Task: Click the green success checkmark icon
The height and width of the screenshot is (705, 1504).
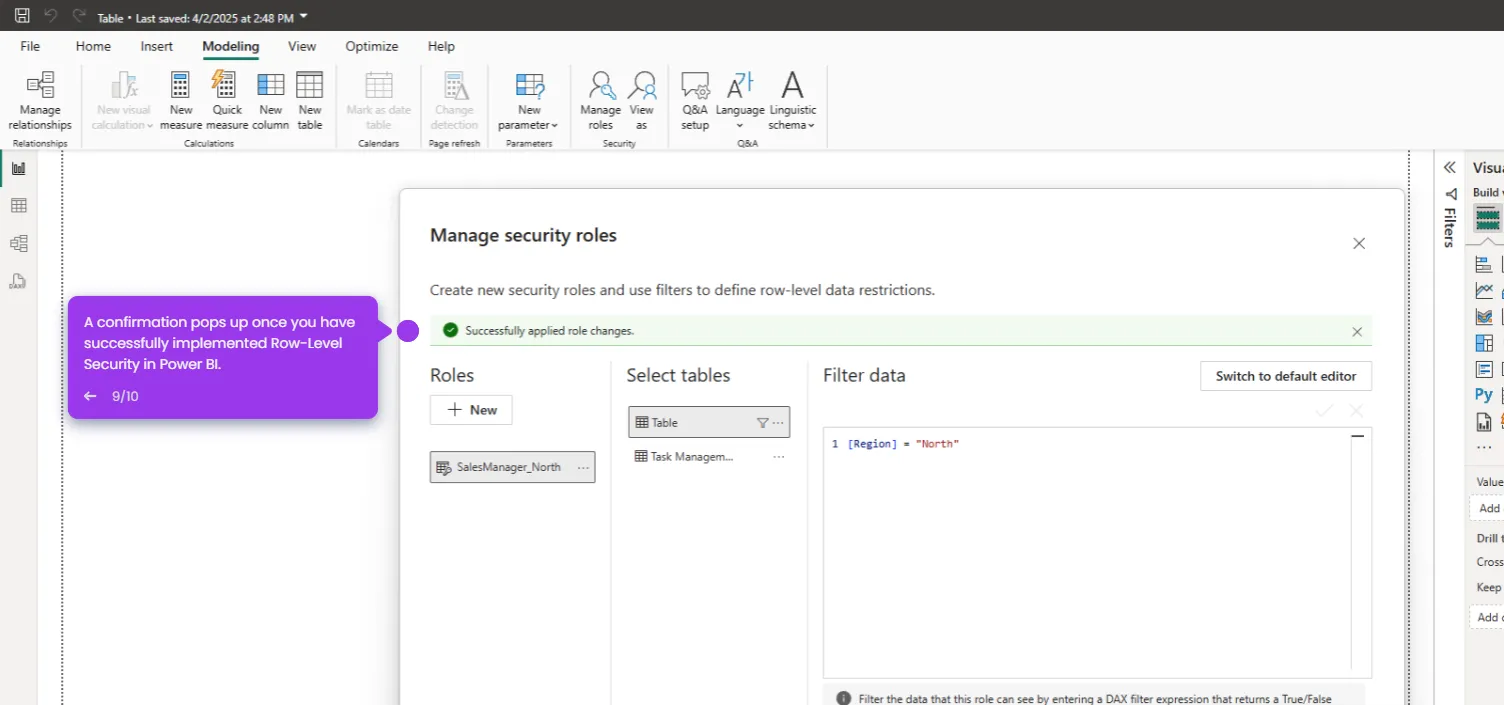Action: [x=450, y=330]
